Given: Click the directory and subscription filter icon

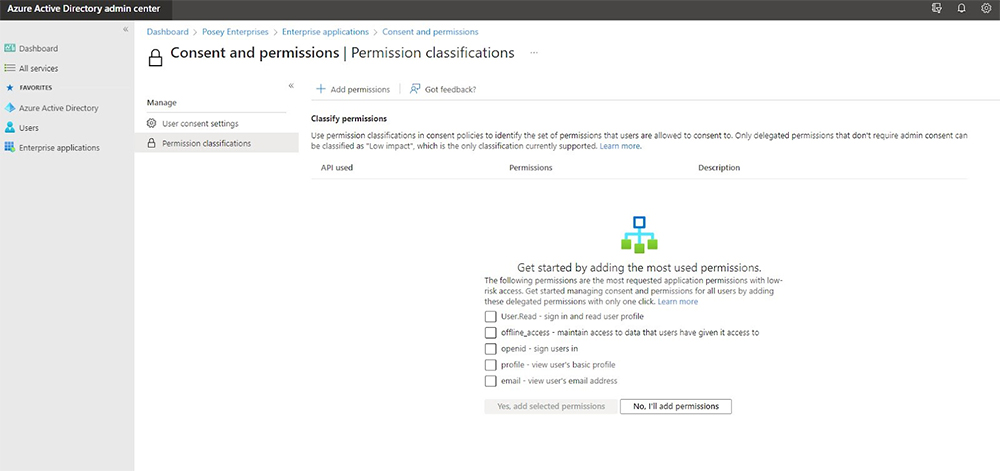Looking at the screenshot, I should (937, 8).
